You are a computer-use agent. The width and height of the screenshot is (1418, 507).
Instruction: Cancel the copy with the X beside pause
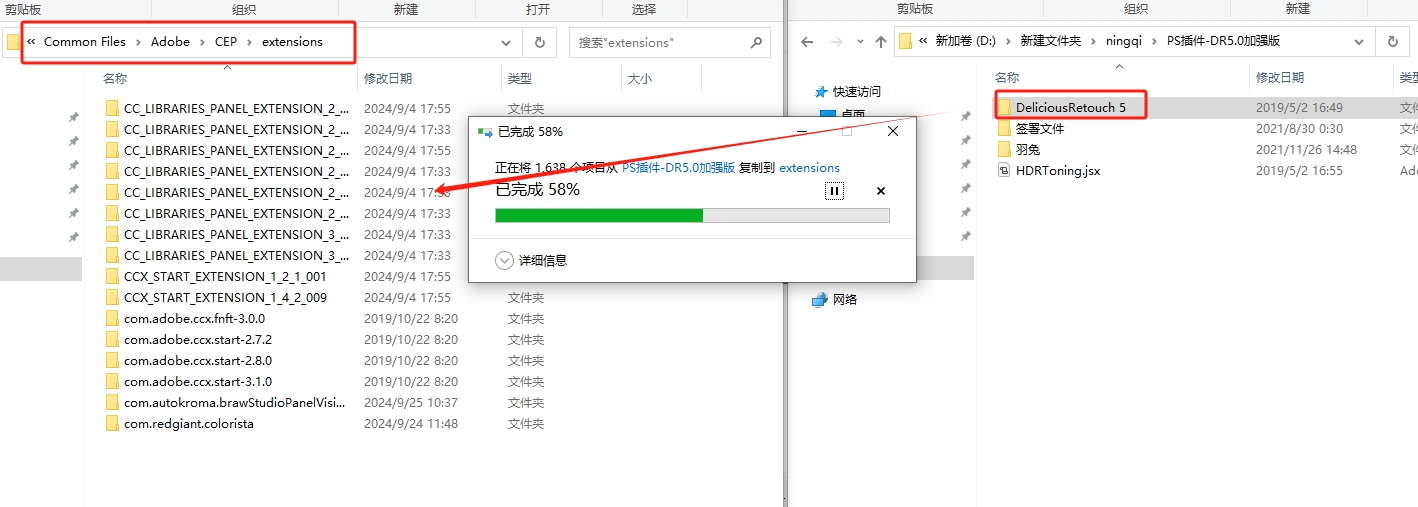pos(880,191)
